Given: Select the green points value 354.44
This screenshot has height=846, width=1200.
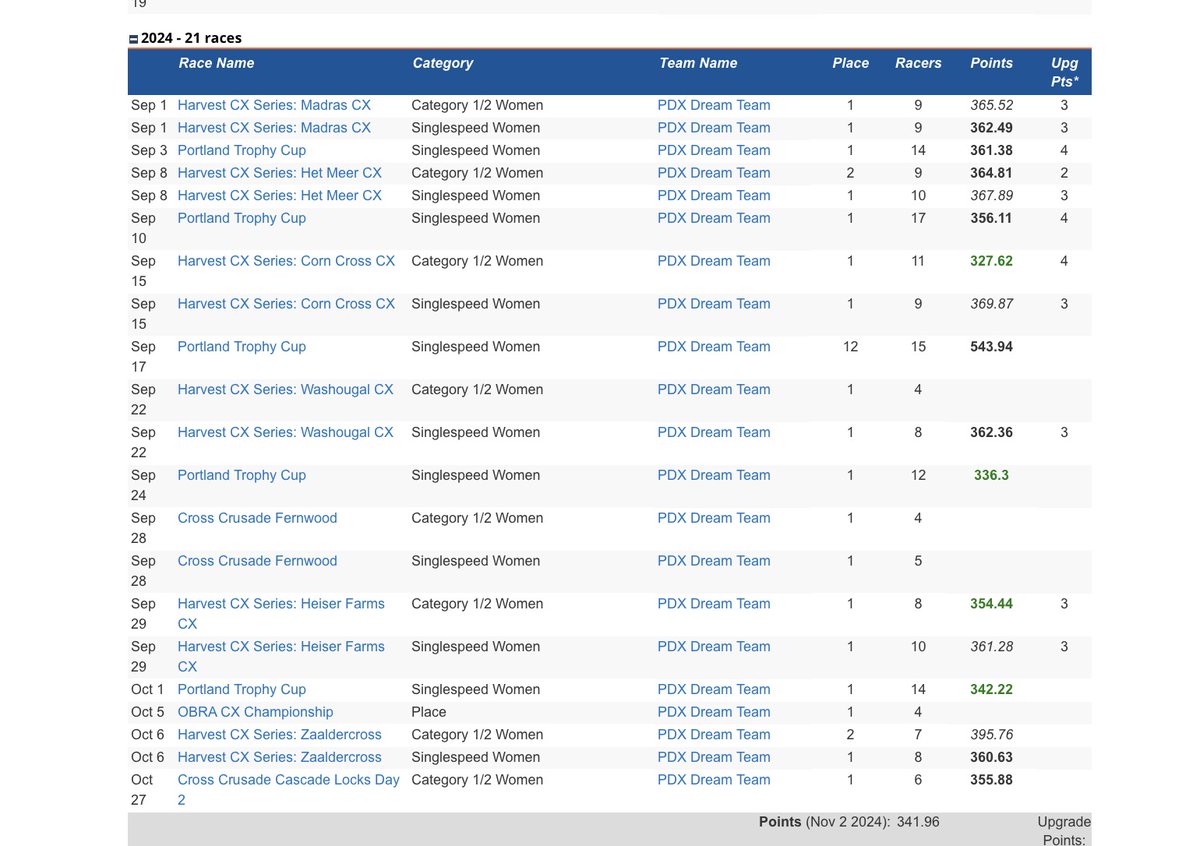Looking at the screenshot, I should (x=992, y=604).
